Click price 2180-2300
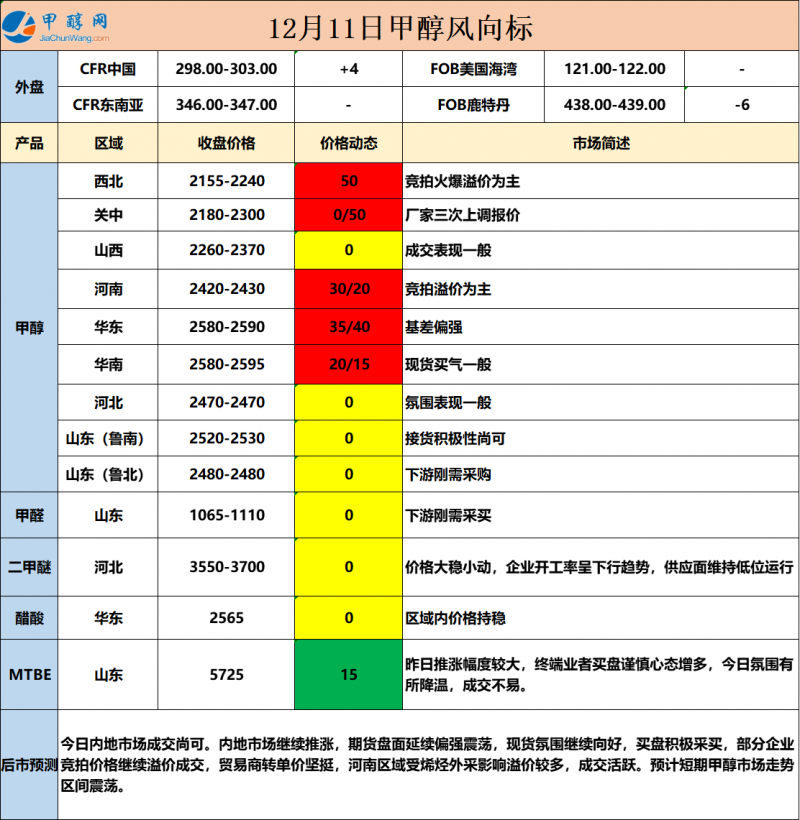800x820 pixels. pyautogui.click(x=227, y=215)
